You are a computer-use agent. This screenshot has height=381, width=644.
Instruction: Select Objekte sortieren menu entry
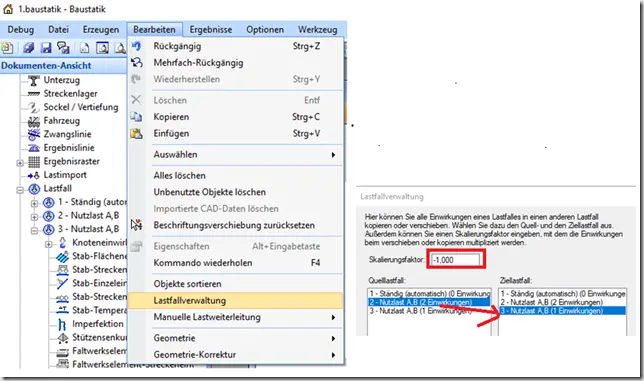point(235,284)
